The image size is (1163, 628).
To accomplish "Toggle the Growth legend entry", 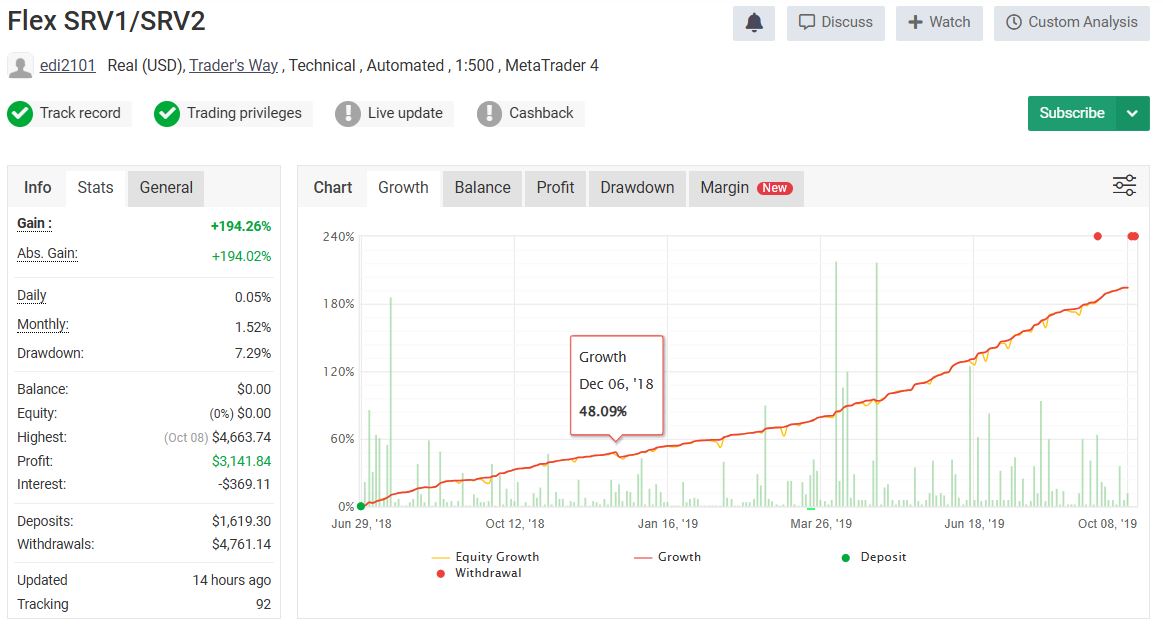I will click(x=678, y=557).
